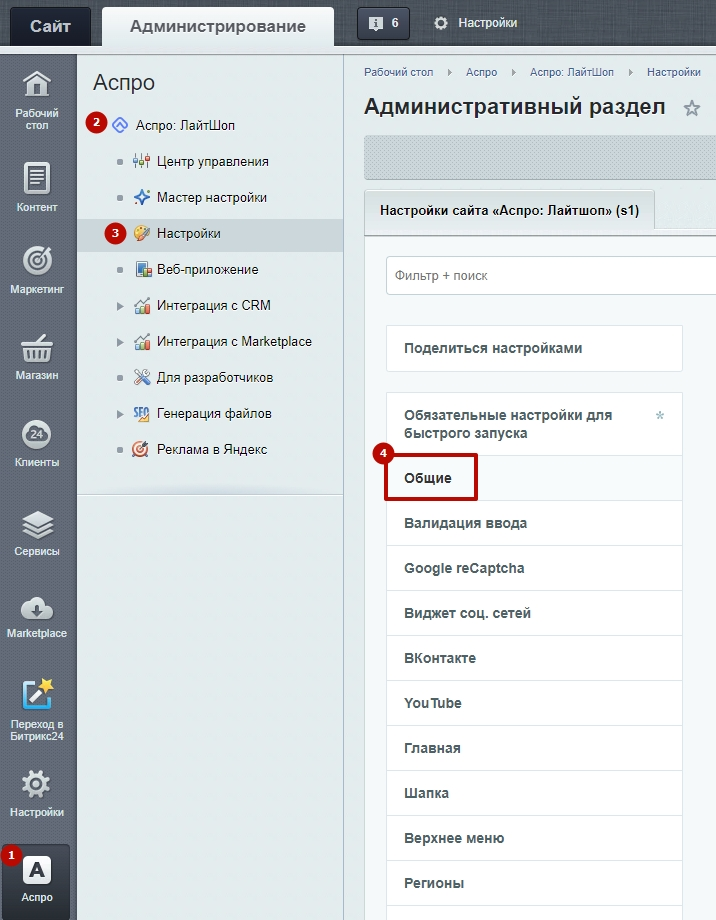Click the Интеграция с Marketplace chart icon
Screen dimensions: 716x920
tap(142, 341)
